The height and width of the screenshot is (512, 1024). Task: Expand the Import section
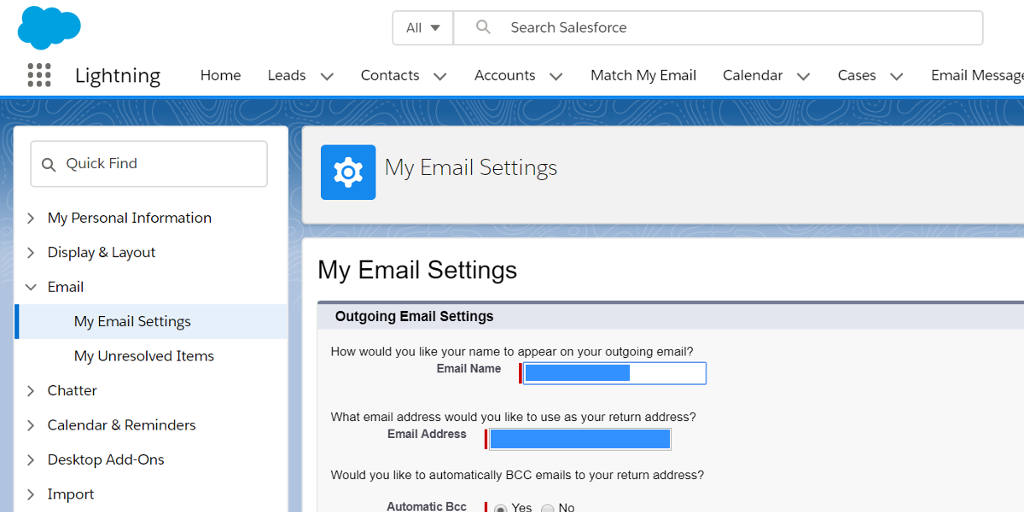click(31, 494)
